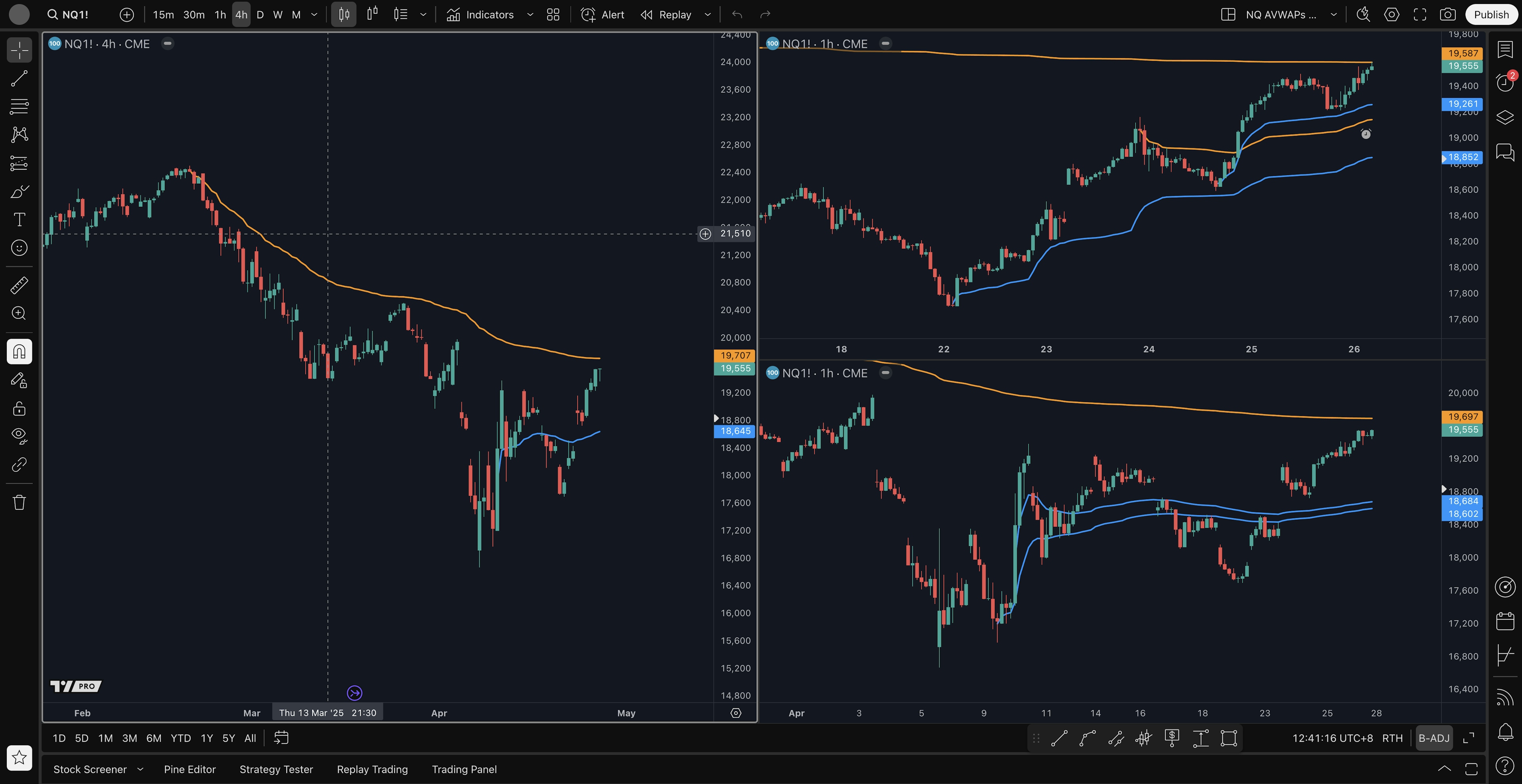The height and width of the screenshot is (784, 1522).
Task: Remove drawings with the trash icon
Action: click(19, 502)
